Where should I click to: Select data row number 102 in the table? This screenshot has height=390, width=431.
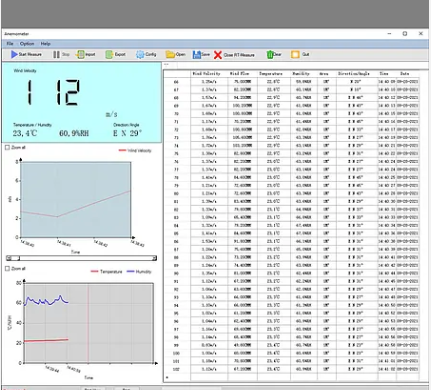pos(292,369)
